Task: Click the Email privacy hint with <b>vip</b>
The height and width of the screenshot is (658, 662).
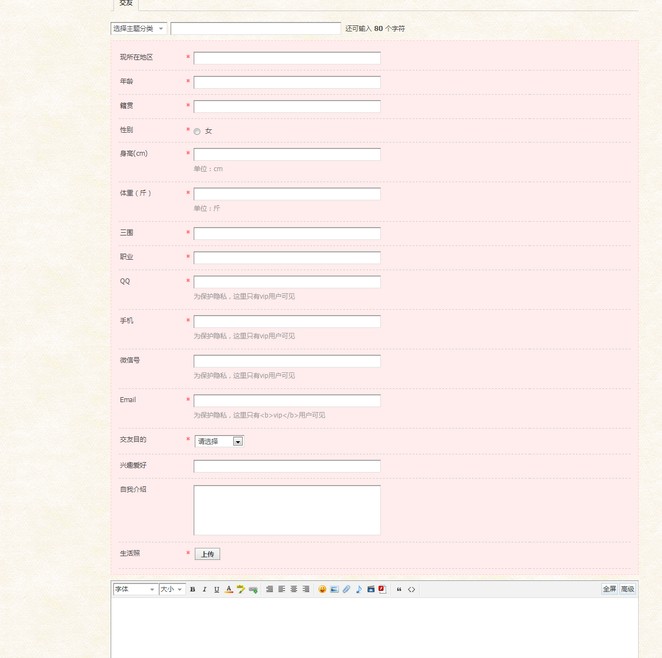Action: (259, 415)
